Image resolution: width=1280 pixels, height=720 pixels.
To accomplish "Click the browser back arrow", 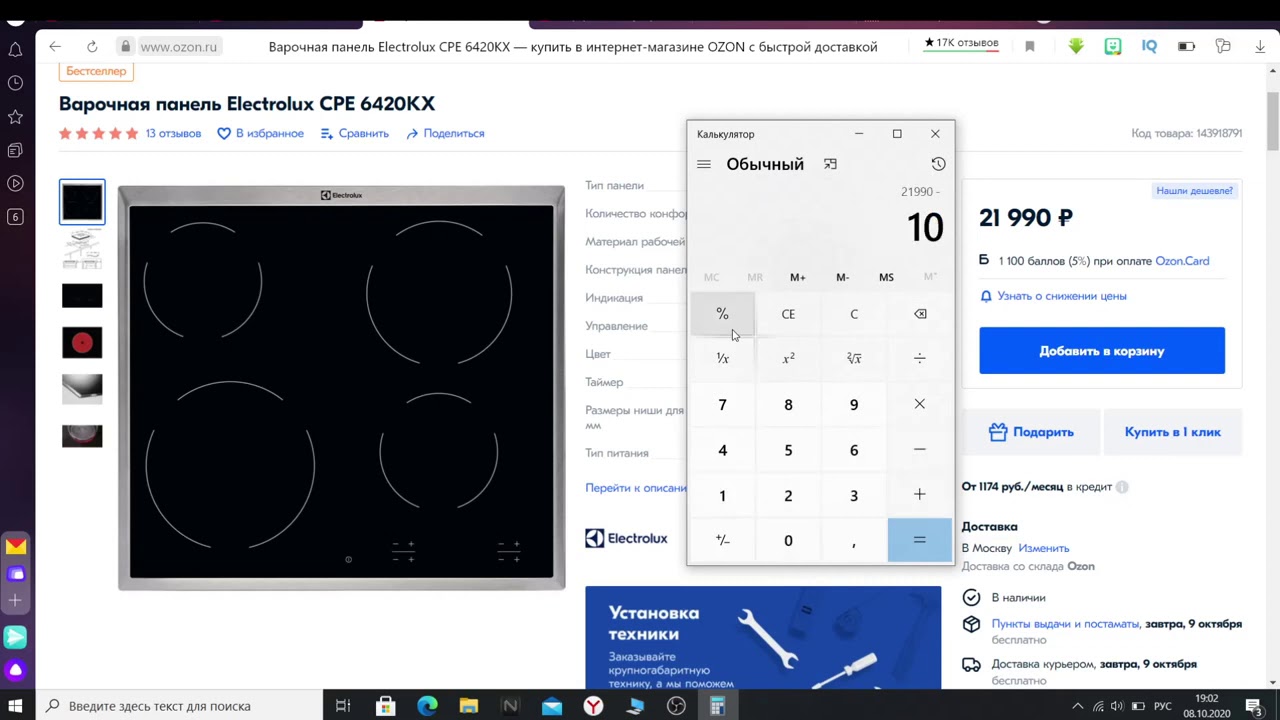I will 55,46.
